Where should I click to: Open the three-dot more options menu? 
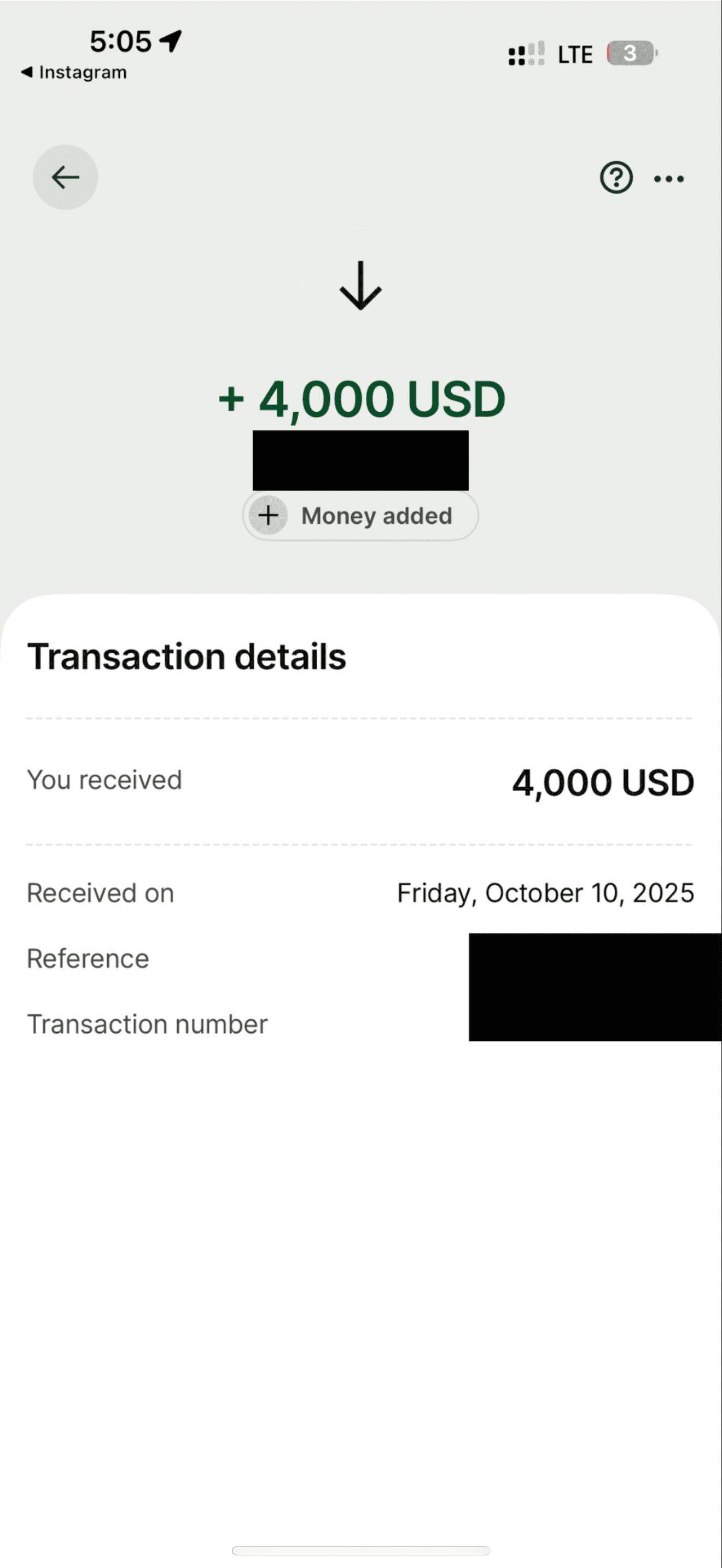pyautogui.click(x=668, y=179)
